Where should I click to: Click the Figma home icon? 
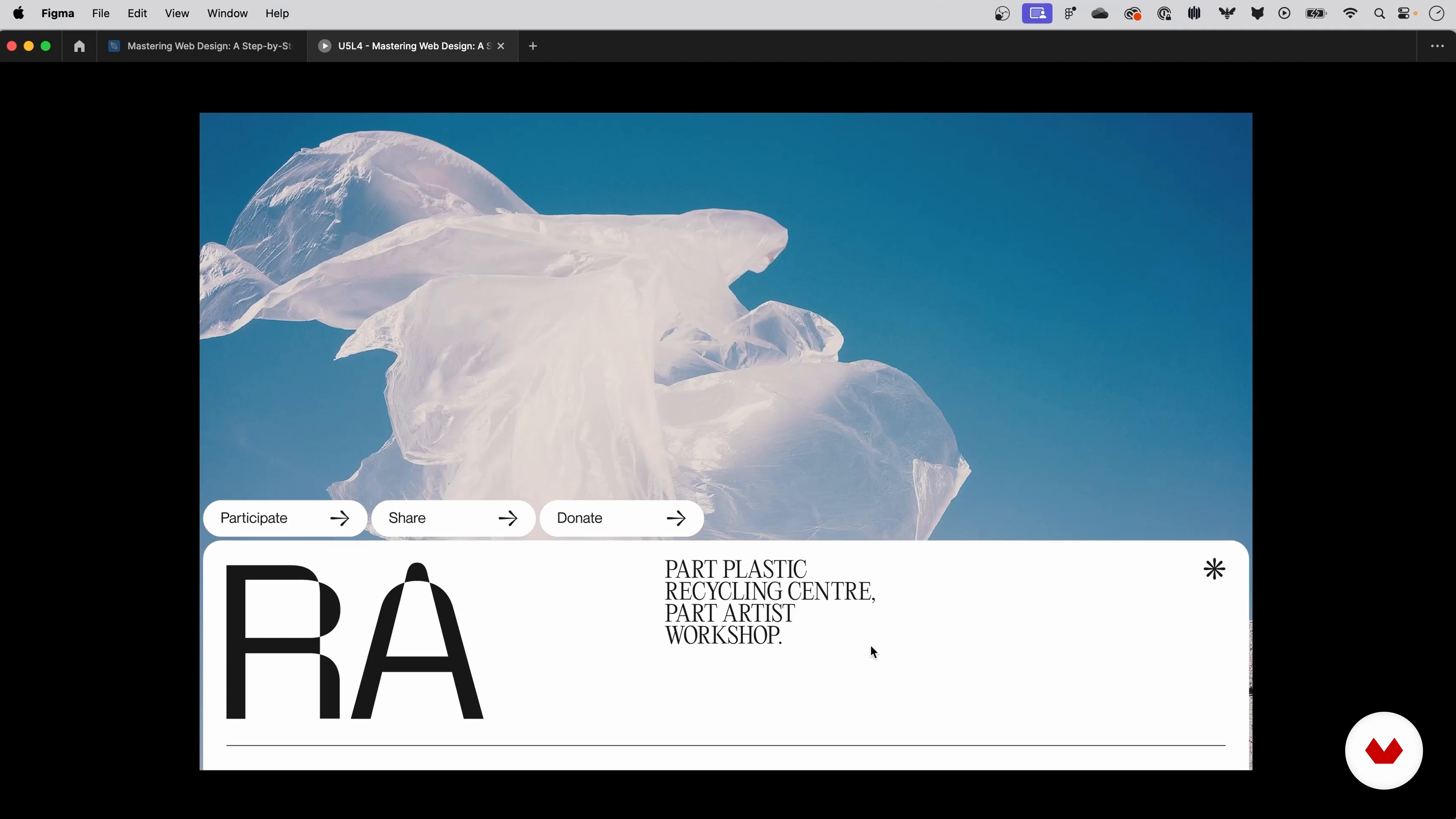pos(79,46)
